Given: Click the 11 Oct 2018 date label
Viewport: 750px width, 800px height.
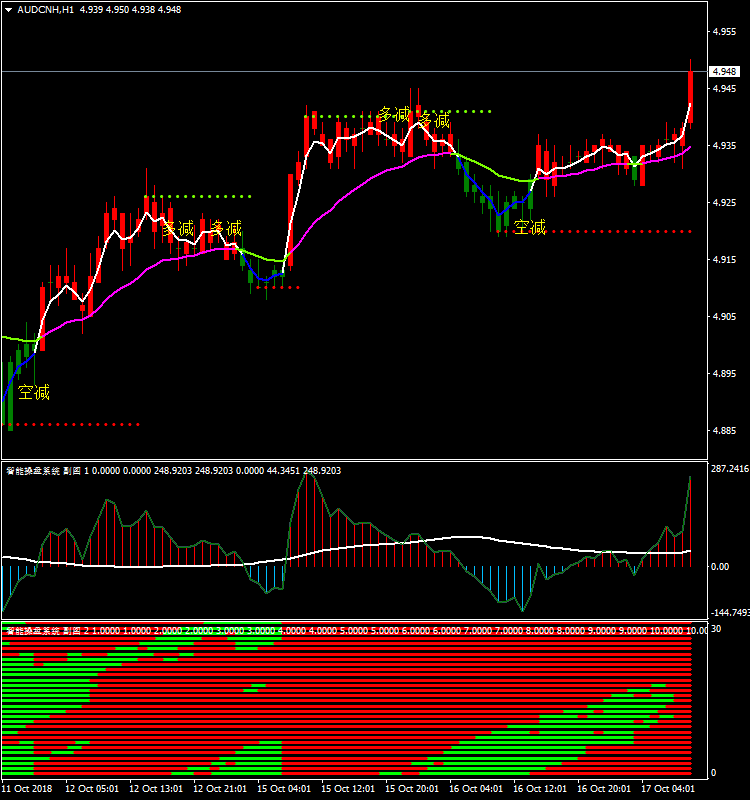Looking at the screenshot, I should point(28,788).
